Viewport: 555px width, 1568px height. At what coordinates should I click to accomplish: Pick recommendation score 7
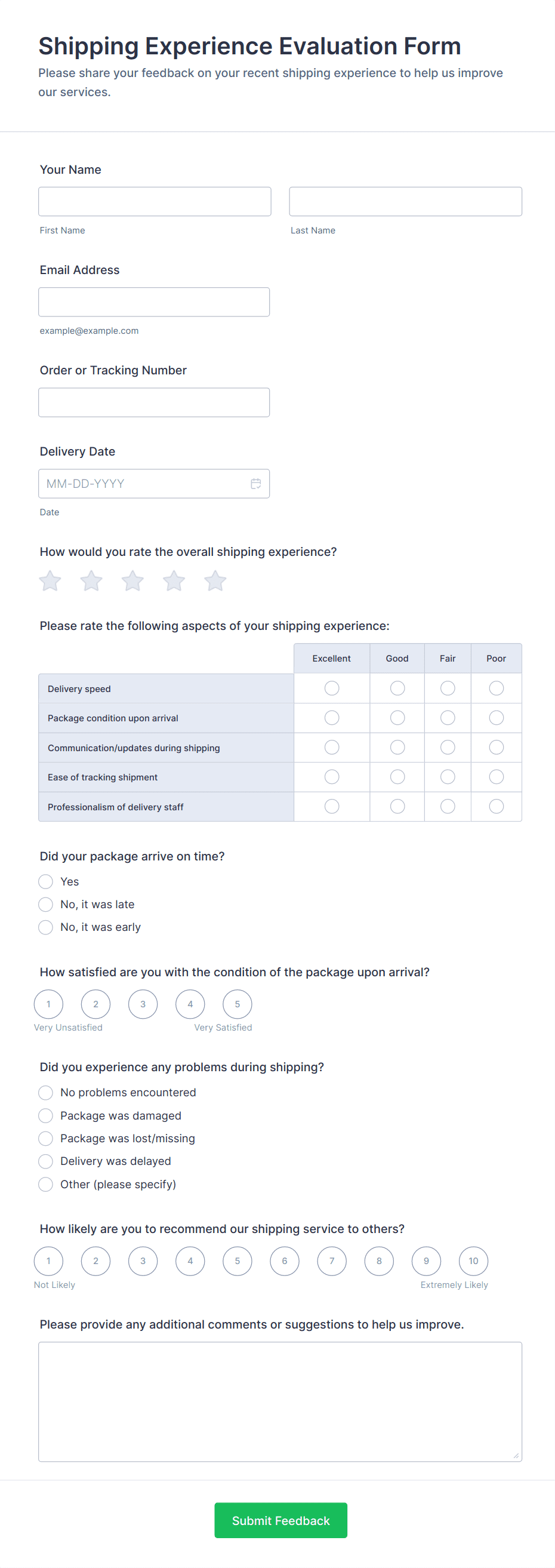(x=332, y=1261)
